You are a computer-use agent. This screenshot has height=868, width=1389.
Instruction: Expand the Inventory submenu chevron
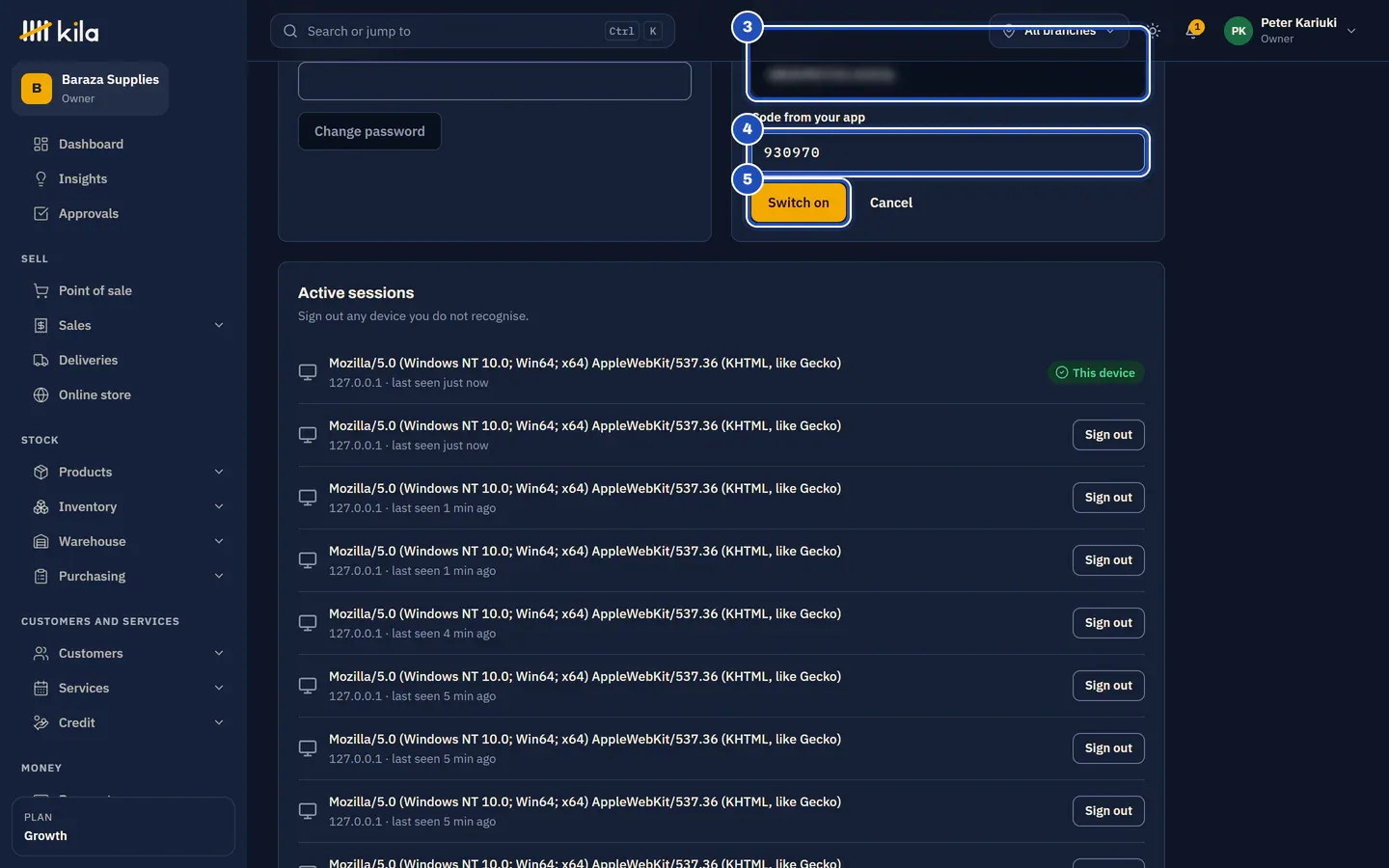[x=219, y=506]
